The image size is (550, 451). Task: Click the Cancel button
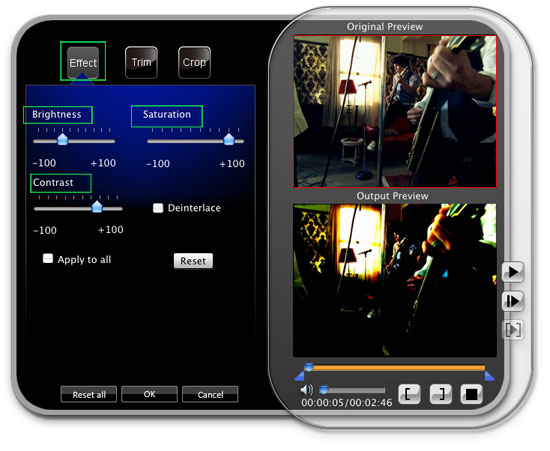[x=210, y=395]
